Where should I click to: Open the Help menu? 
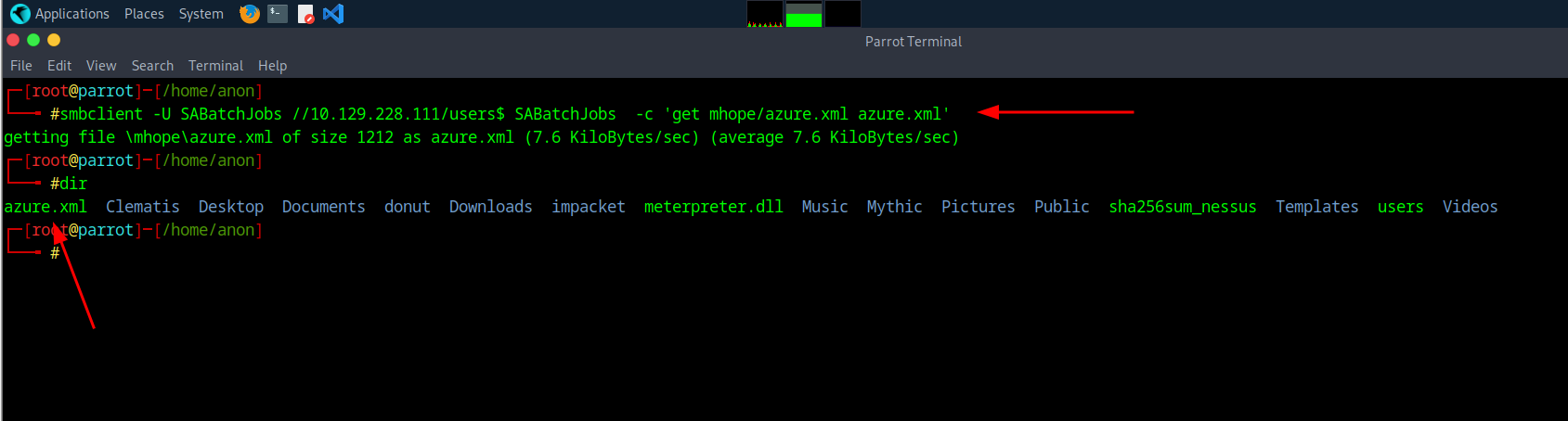(x=272, y=66)
